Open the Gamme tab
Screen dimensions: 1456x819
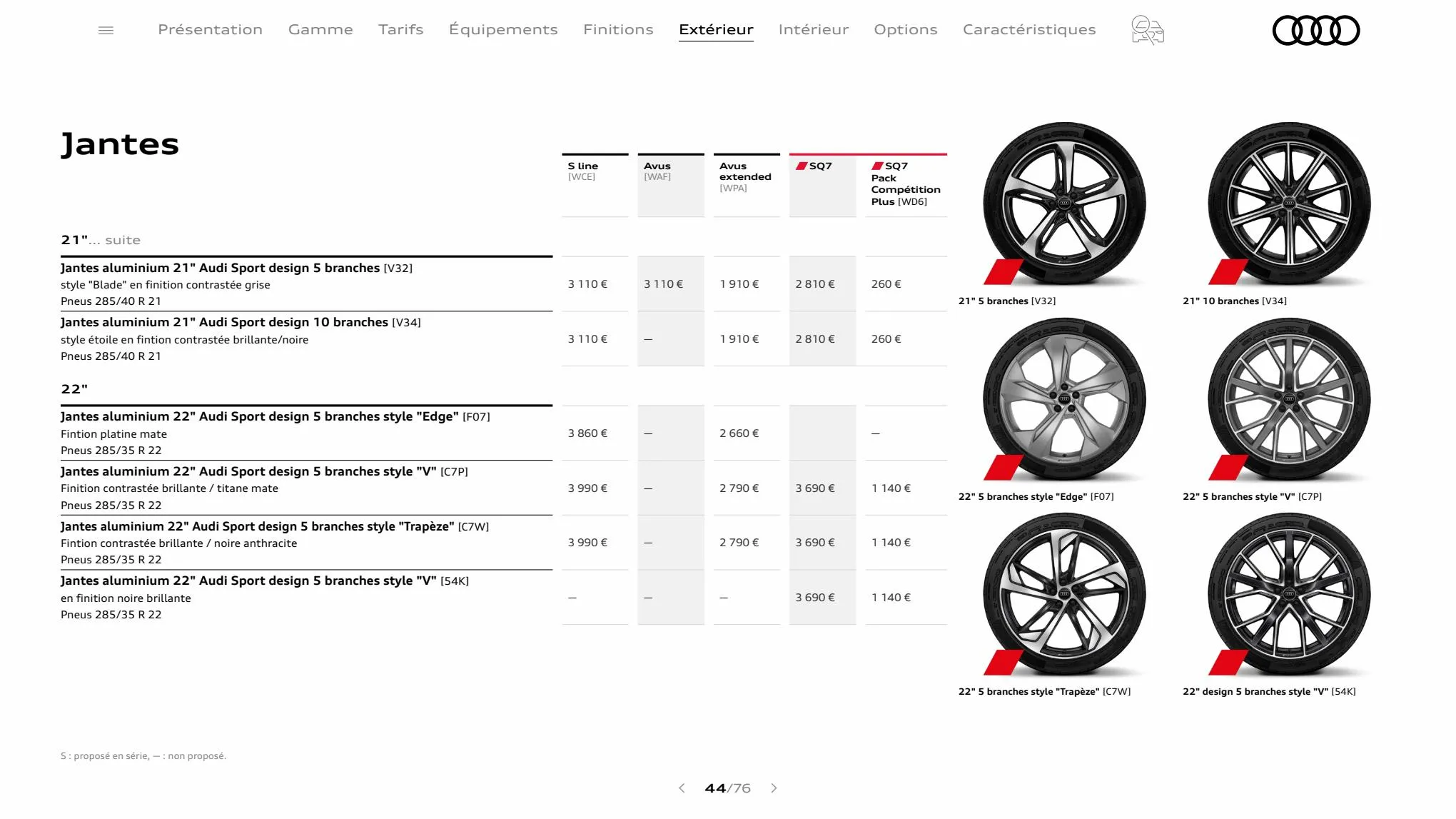coord(320,29)
